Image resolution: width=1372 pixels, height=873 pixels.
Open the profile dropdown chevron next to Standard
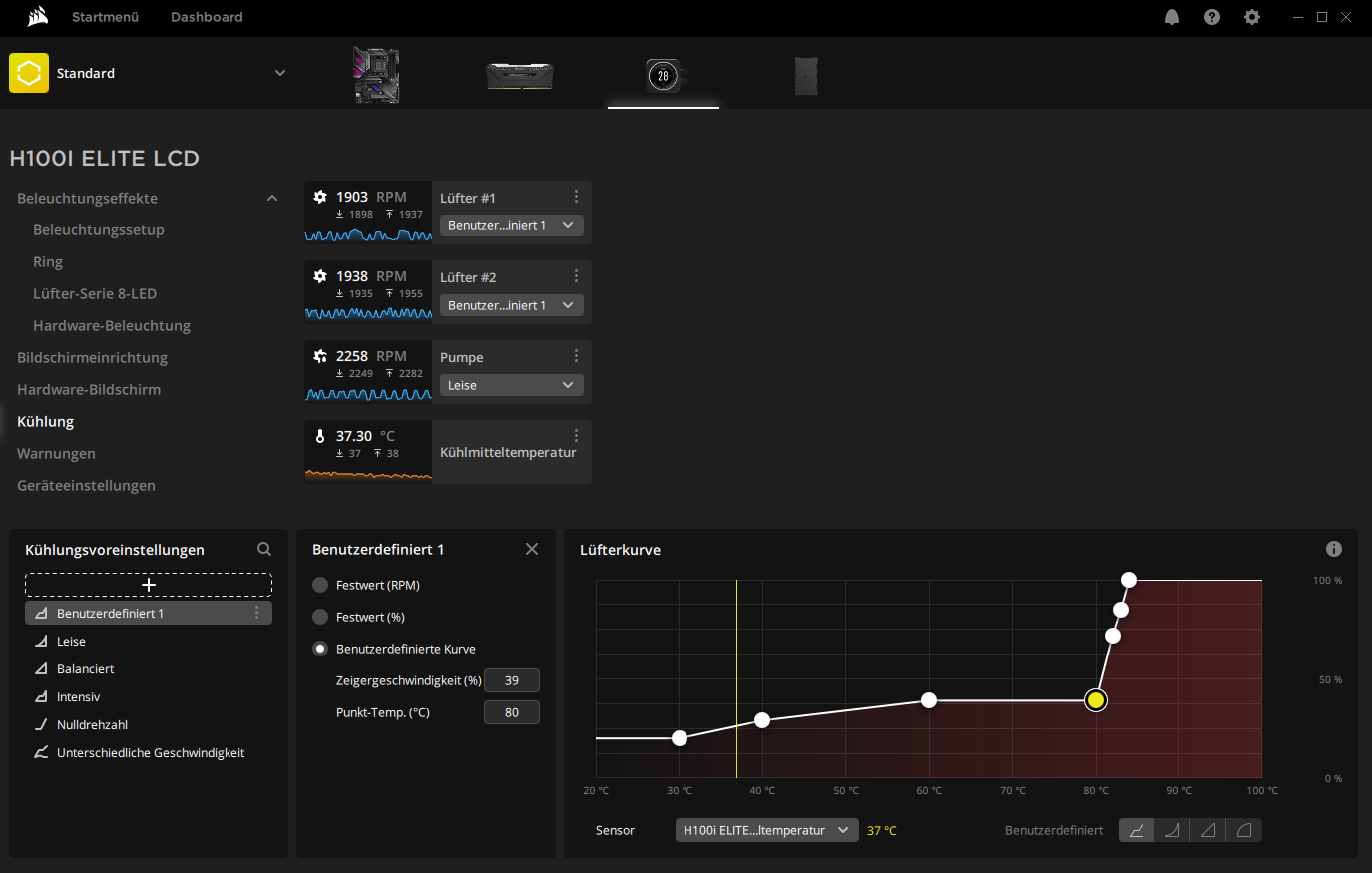tap(280, 73)
